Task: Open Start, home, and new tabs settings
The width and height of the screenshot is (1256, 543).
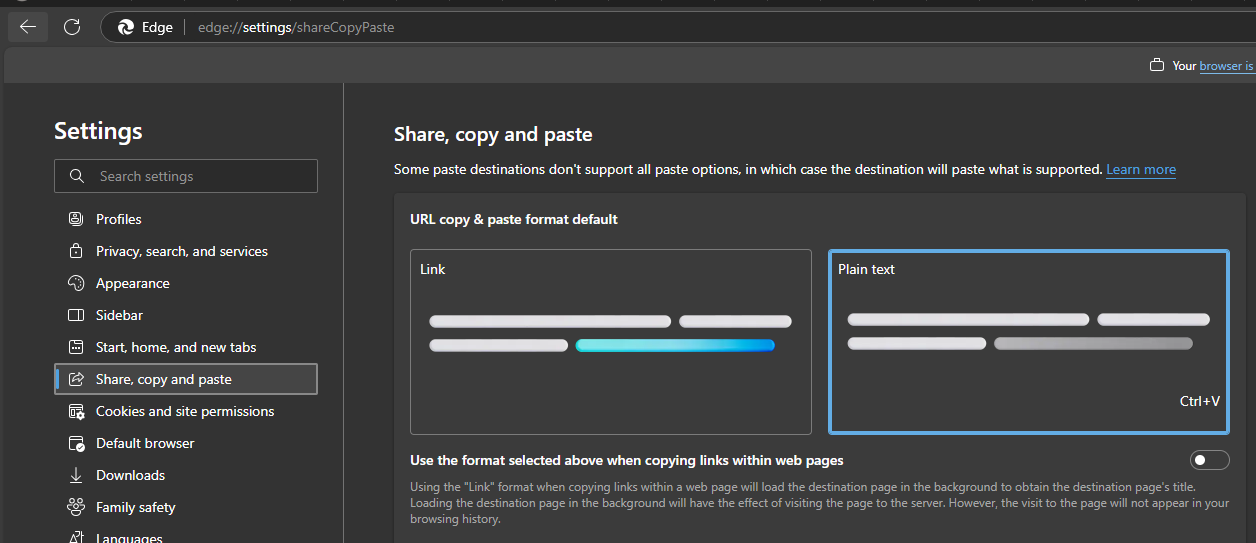Action: tap(176, 347)
